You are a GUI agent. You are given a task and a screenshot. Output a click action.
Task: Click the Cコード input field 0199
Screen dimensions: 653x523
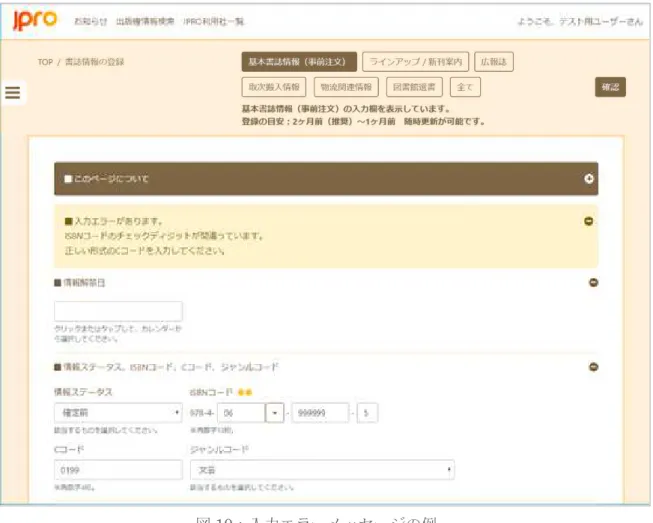pos(118,470)
